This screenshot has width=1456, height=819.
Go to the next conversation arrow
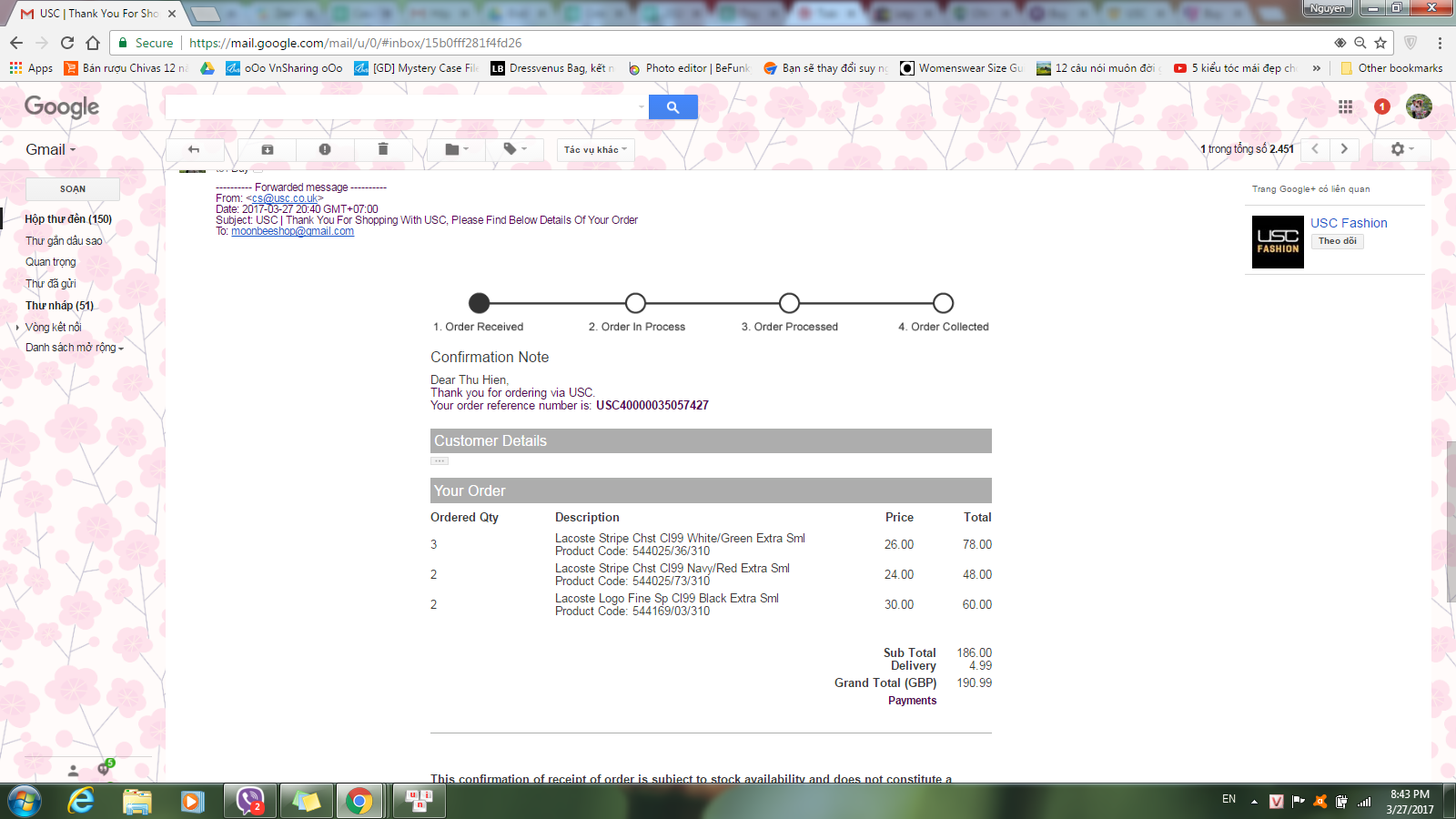[1344, 149]
